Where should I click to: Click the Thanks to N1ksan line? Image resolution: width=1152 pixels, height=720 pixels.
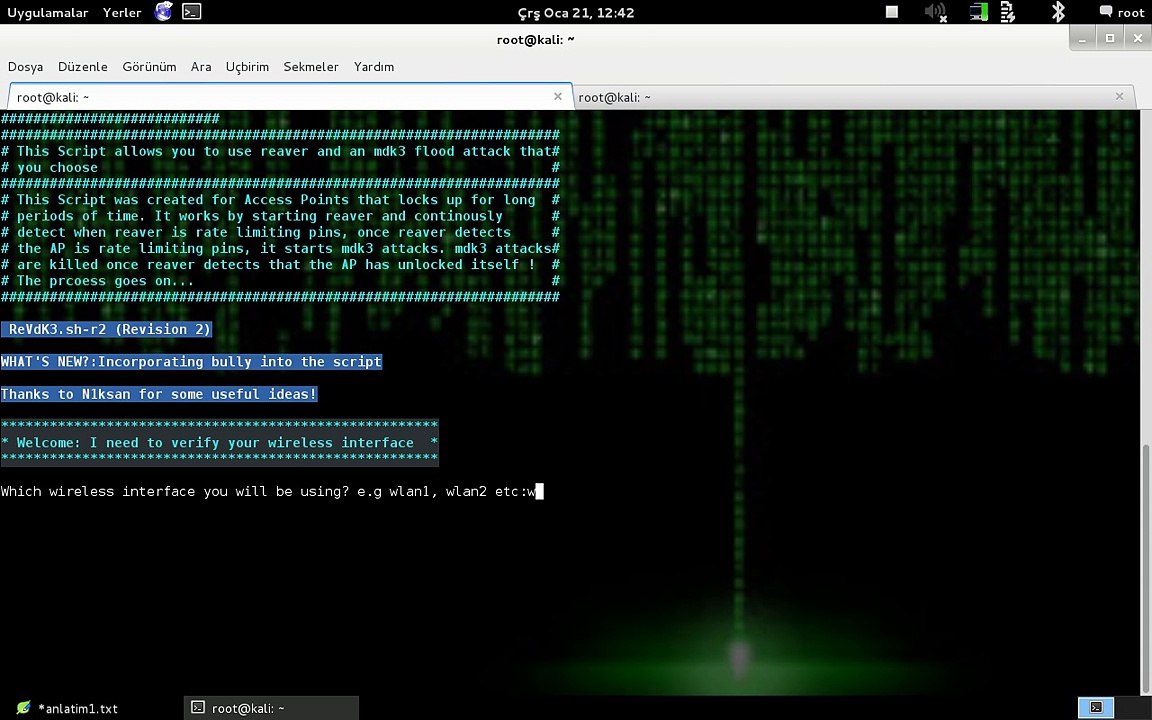coord(159,394)
